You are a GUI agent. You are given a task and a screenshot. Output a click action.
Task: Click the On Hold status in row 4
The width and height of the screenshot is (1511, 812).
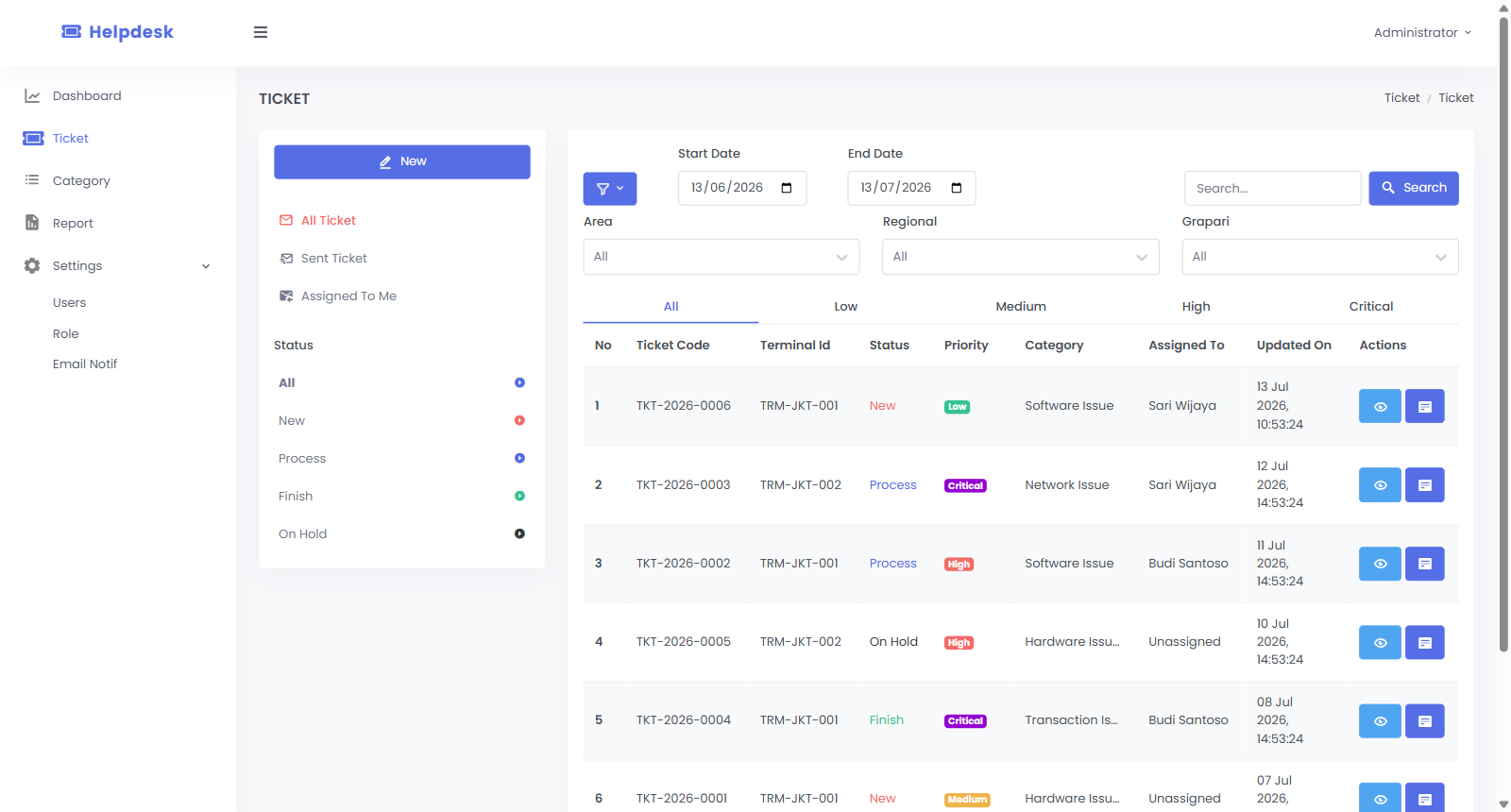893,641
